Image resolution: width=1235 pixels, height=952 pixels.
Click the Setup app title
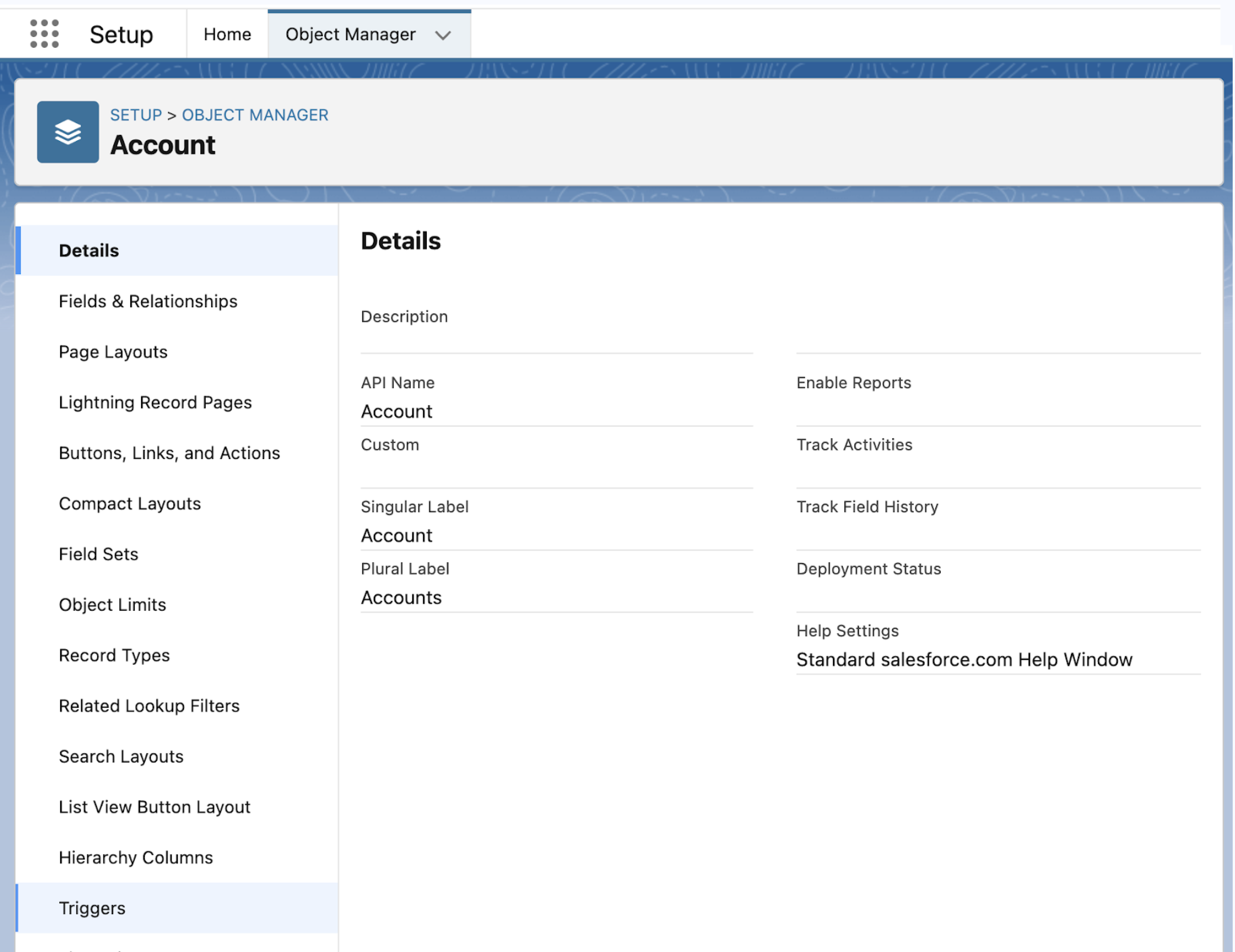(121, 35)
